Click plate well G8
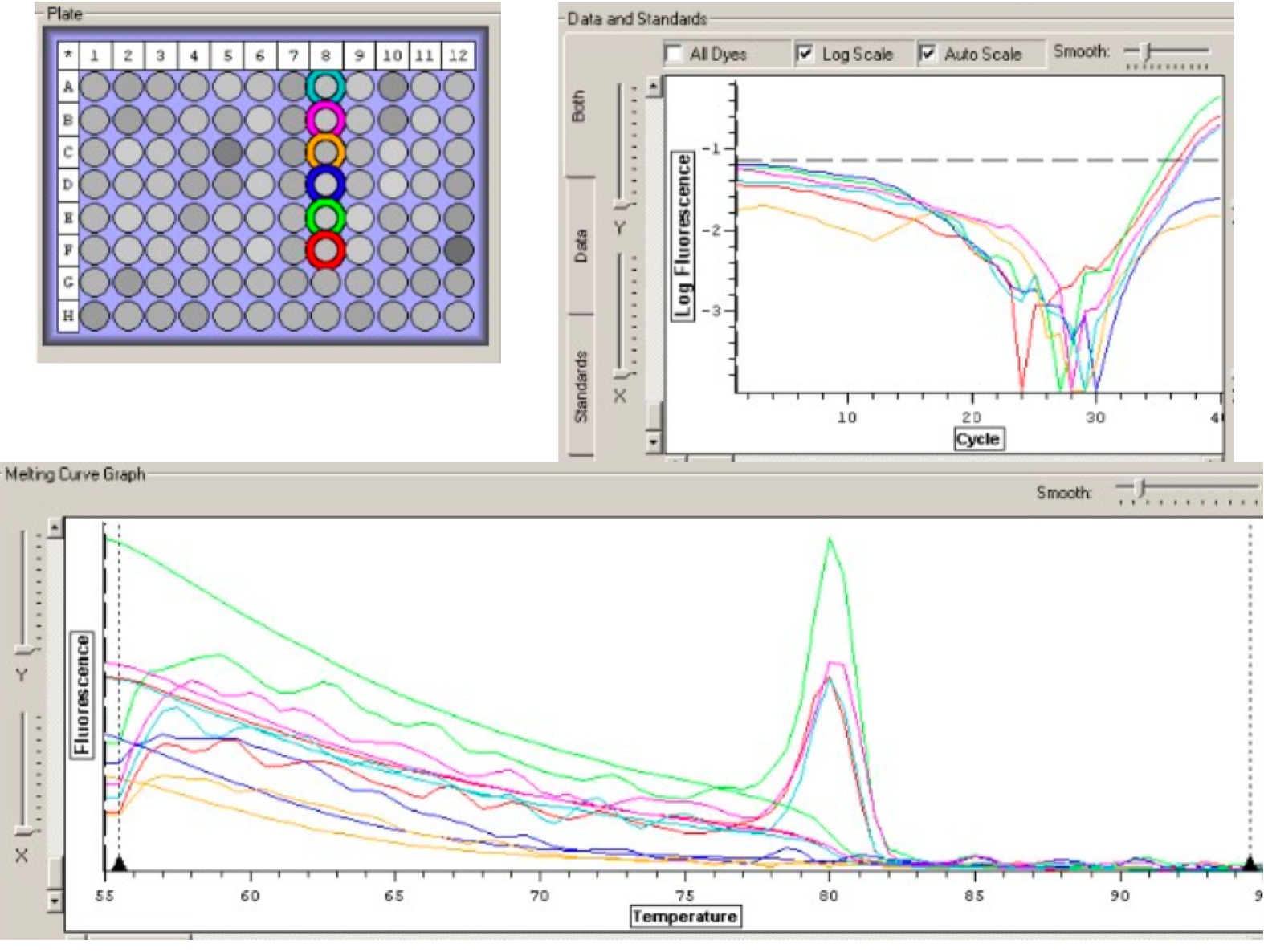 (325, 283)
